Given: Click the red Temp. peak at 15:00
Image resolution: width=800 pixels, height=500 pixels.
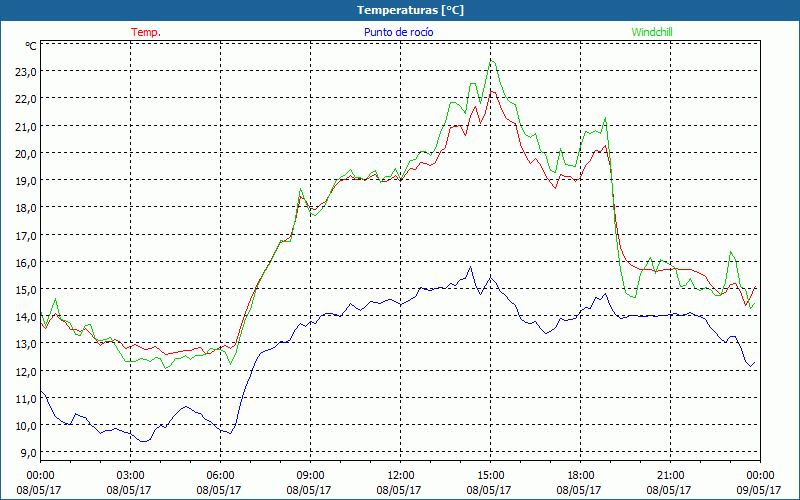Looking at the screenshot, I should [x=492, y=92].
